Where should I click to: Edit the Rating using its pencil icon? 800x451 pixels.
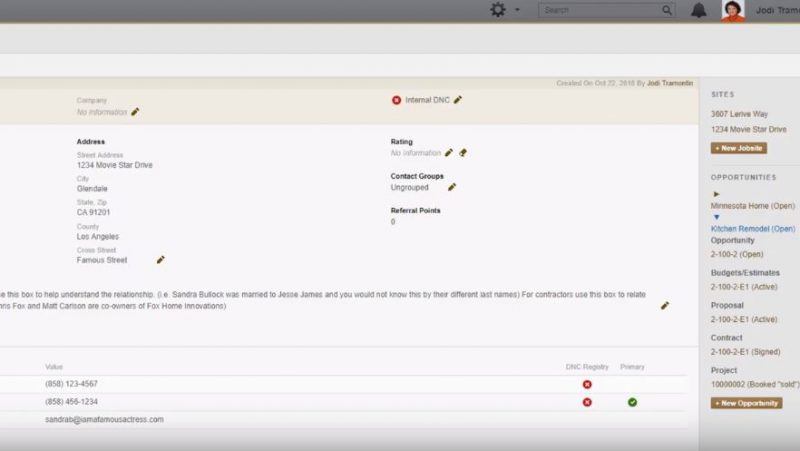[449, 153]
